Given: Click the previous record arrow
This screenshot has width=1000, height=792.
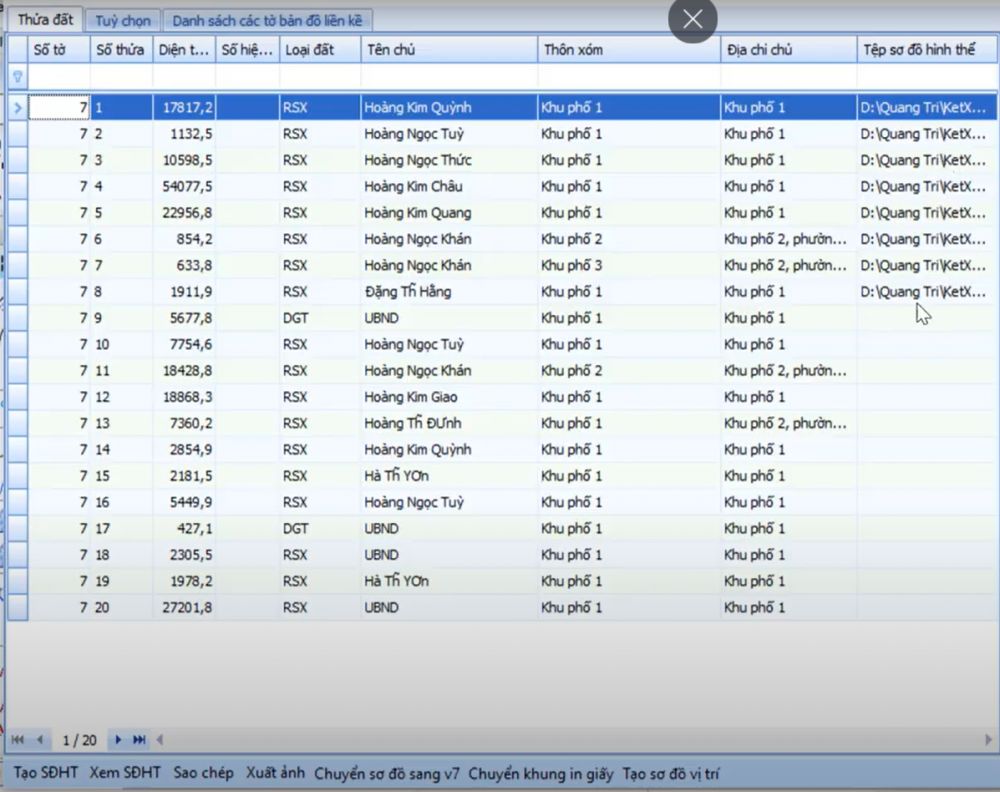Looking at the screenshot, I should coord(39,740).
